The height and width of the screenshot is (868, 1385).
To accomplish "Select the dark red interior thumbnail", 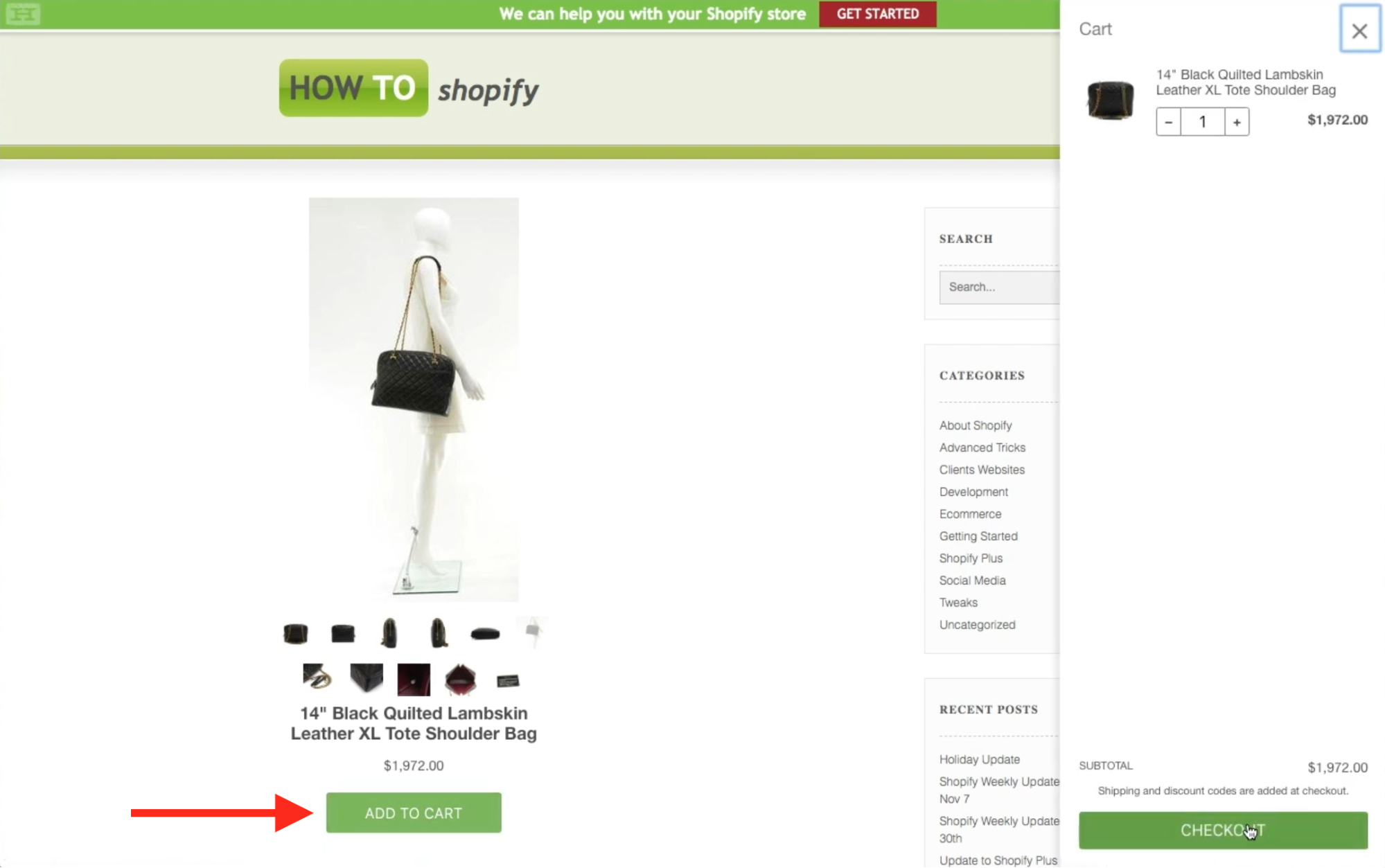I will [x=414, y=679].
